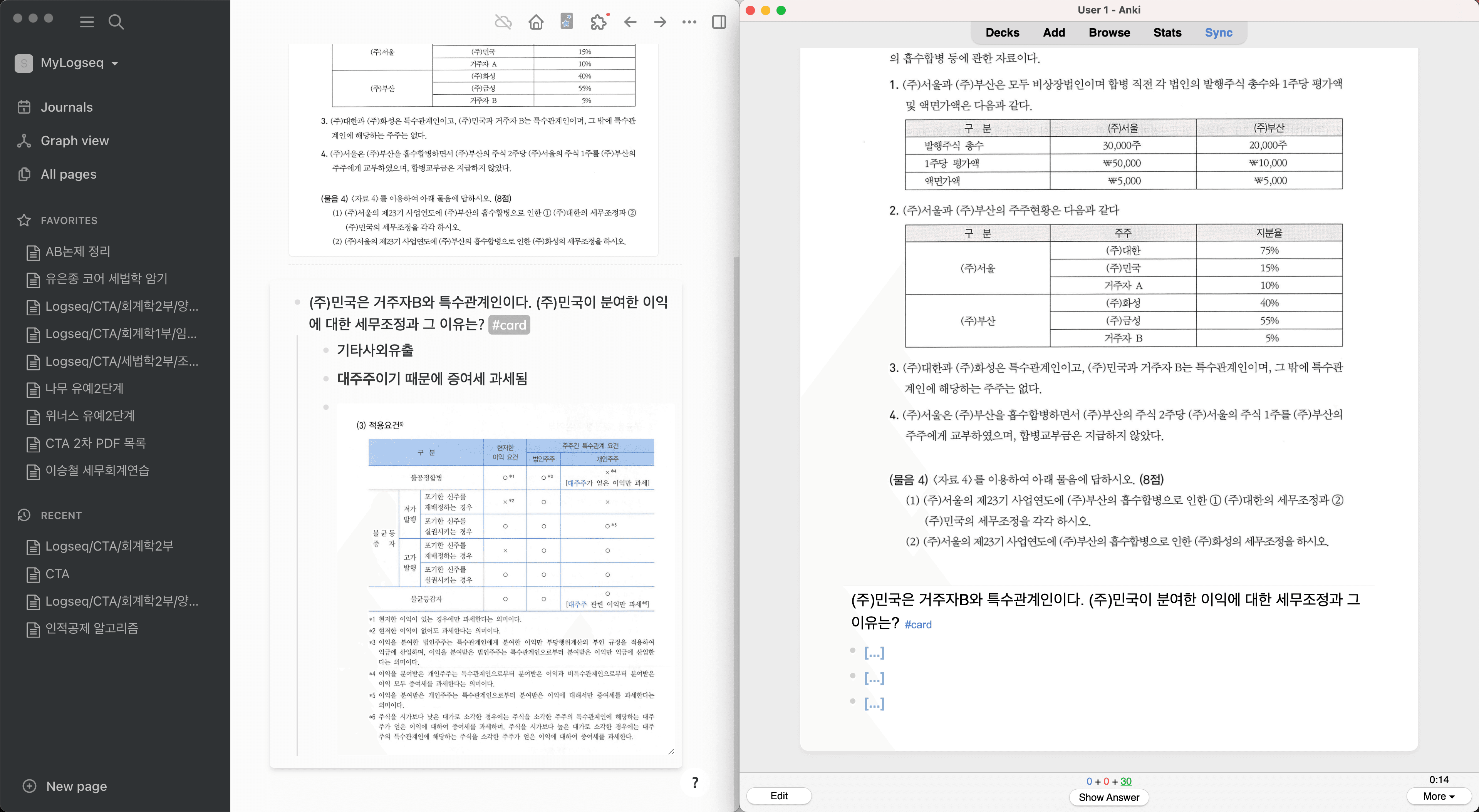Open Anki Stats
This screenshot has height=812, width=1479.
tap(1167, 33)
